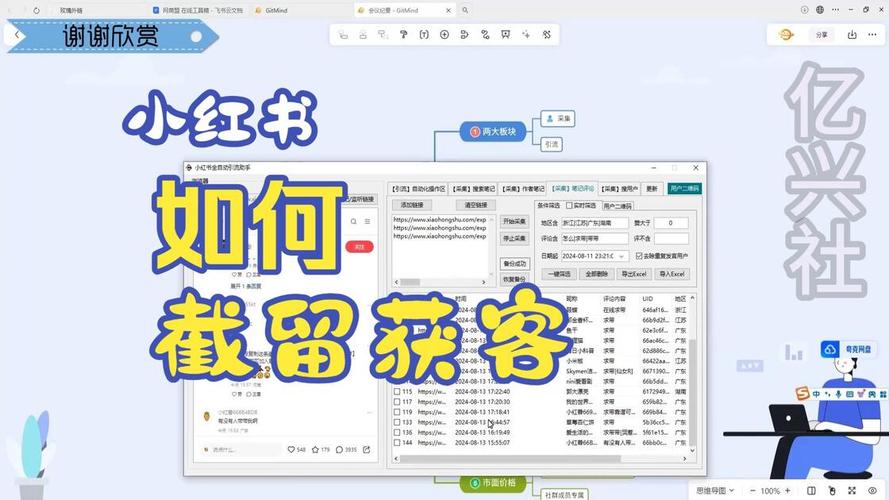
Task: Click the share icon beside comment count 3935
Action: point(367,450)
